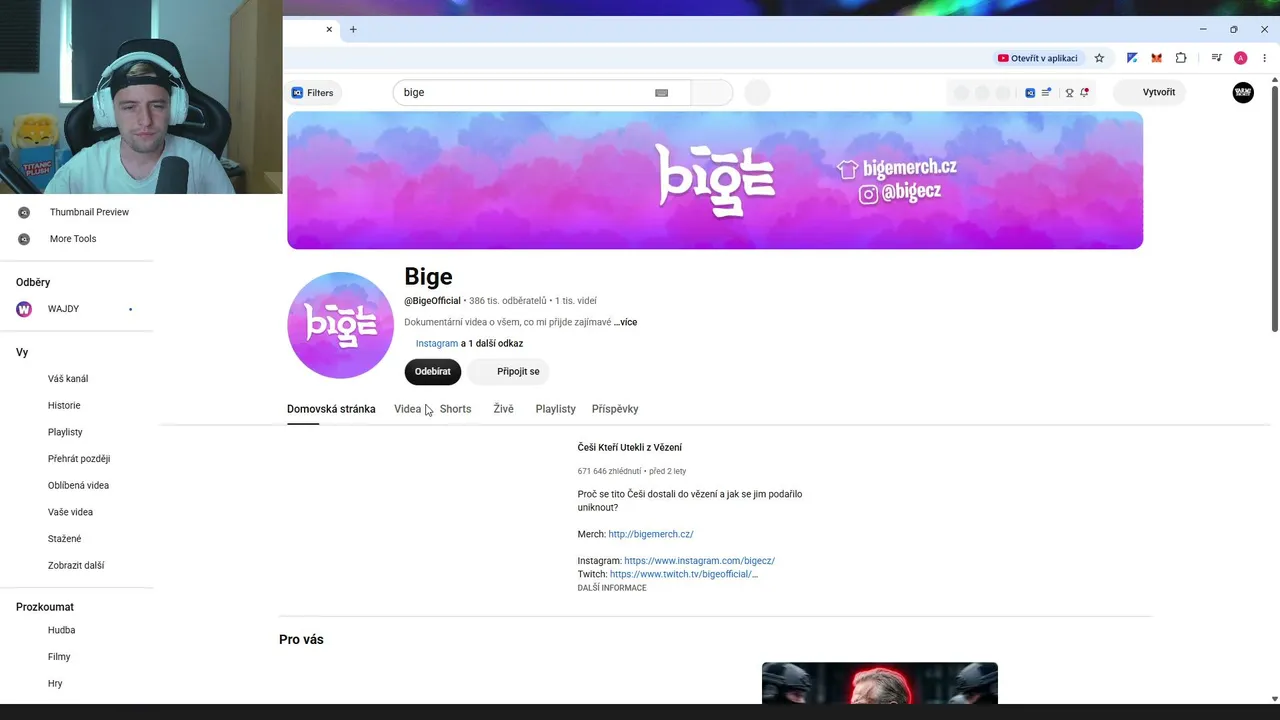Open the list icon with blue dot
The height and width of the screenshot is (720, 1280).
point(1046,93)
